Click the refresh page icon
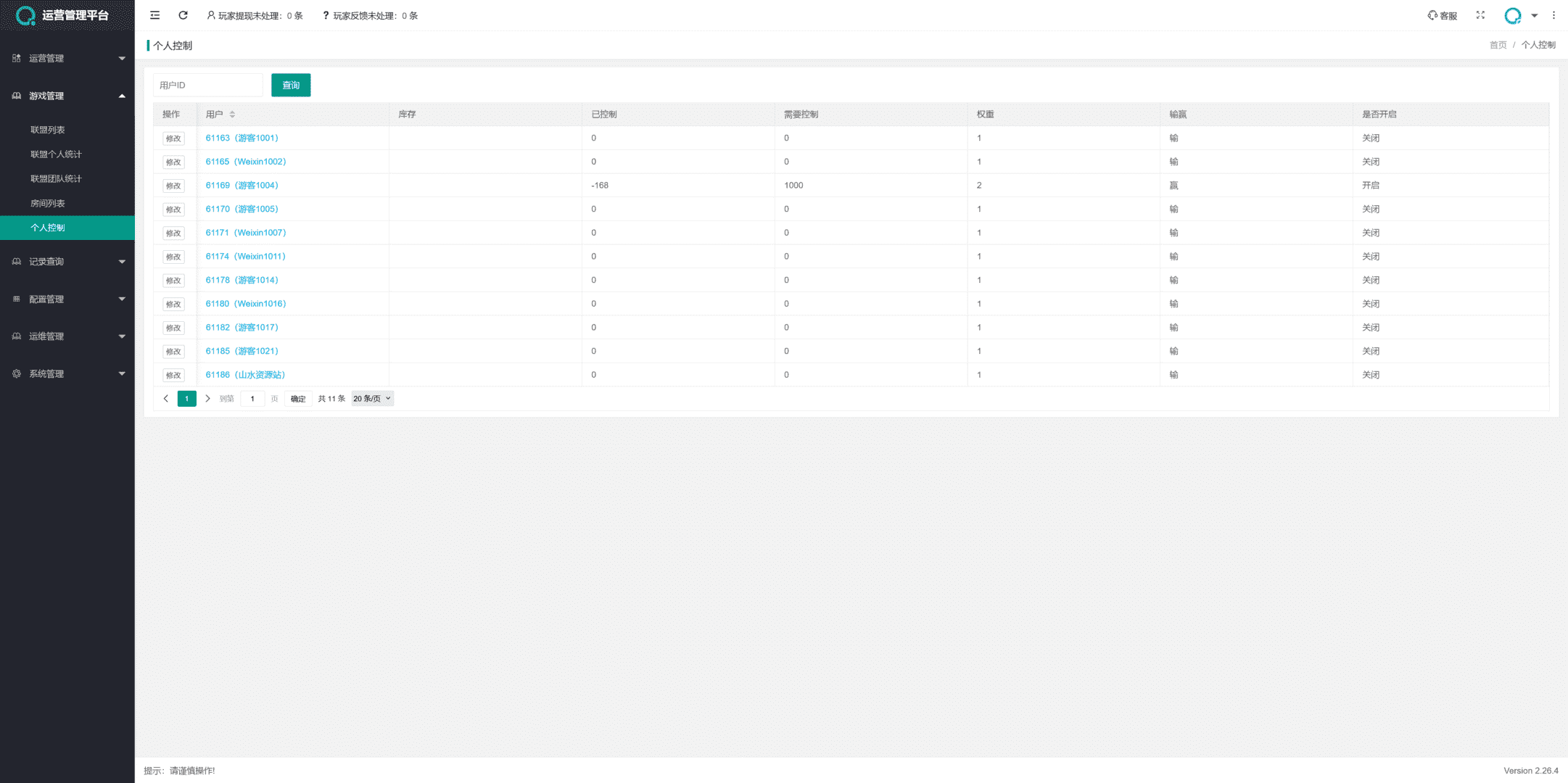This screenshot has width=1568, height=783. click(183, 15)
